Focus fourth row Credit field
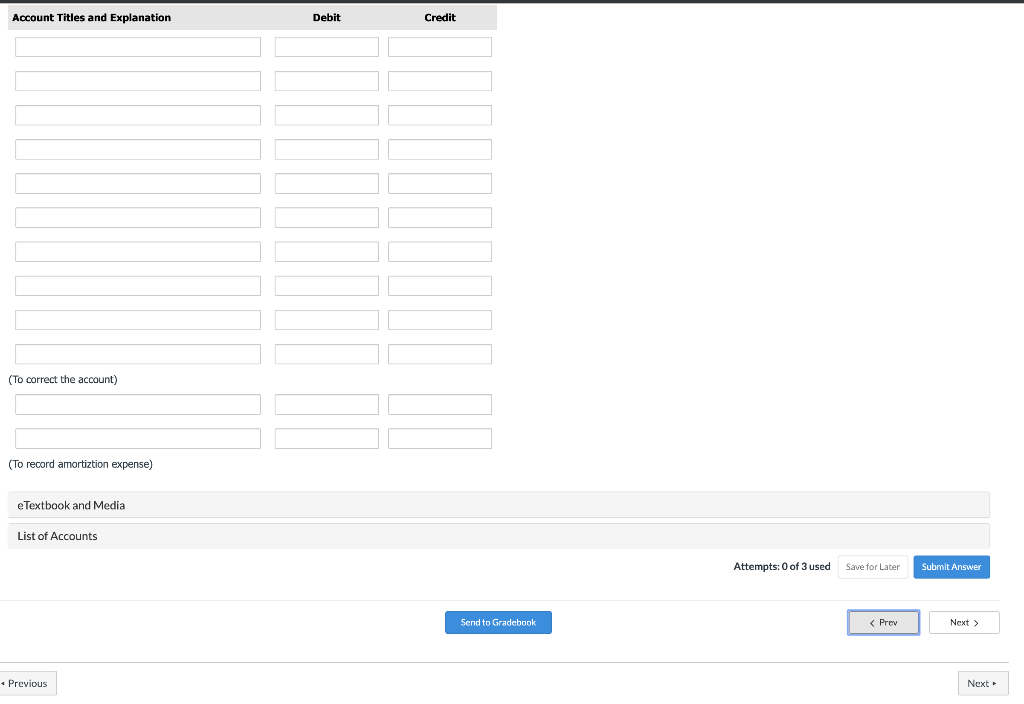The height and width of the screenshot is (704, 1024). coord(440,150)
